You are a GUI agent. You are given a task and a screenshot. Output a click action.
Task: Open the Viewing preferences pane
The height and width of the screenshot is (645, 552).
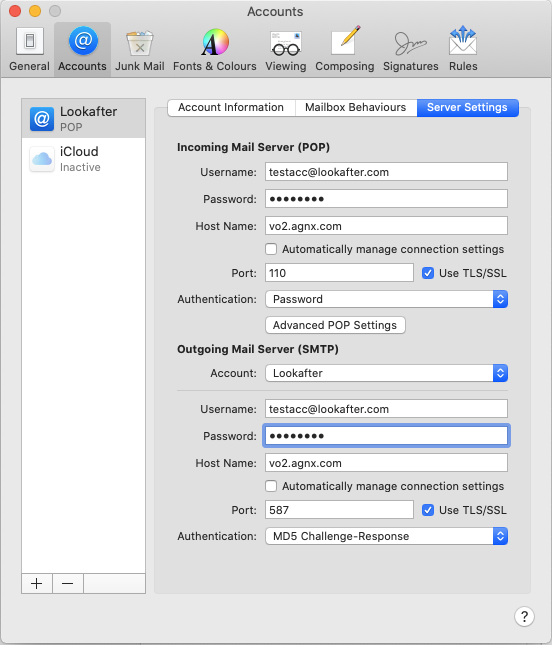(x=285, y=50)
